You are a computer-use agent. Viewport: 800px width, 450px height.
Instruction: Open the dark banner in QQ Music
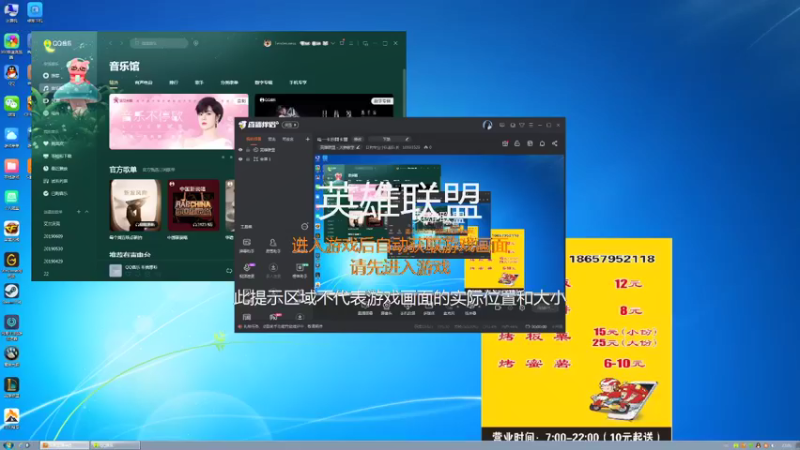coord(324,106)
